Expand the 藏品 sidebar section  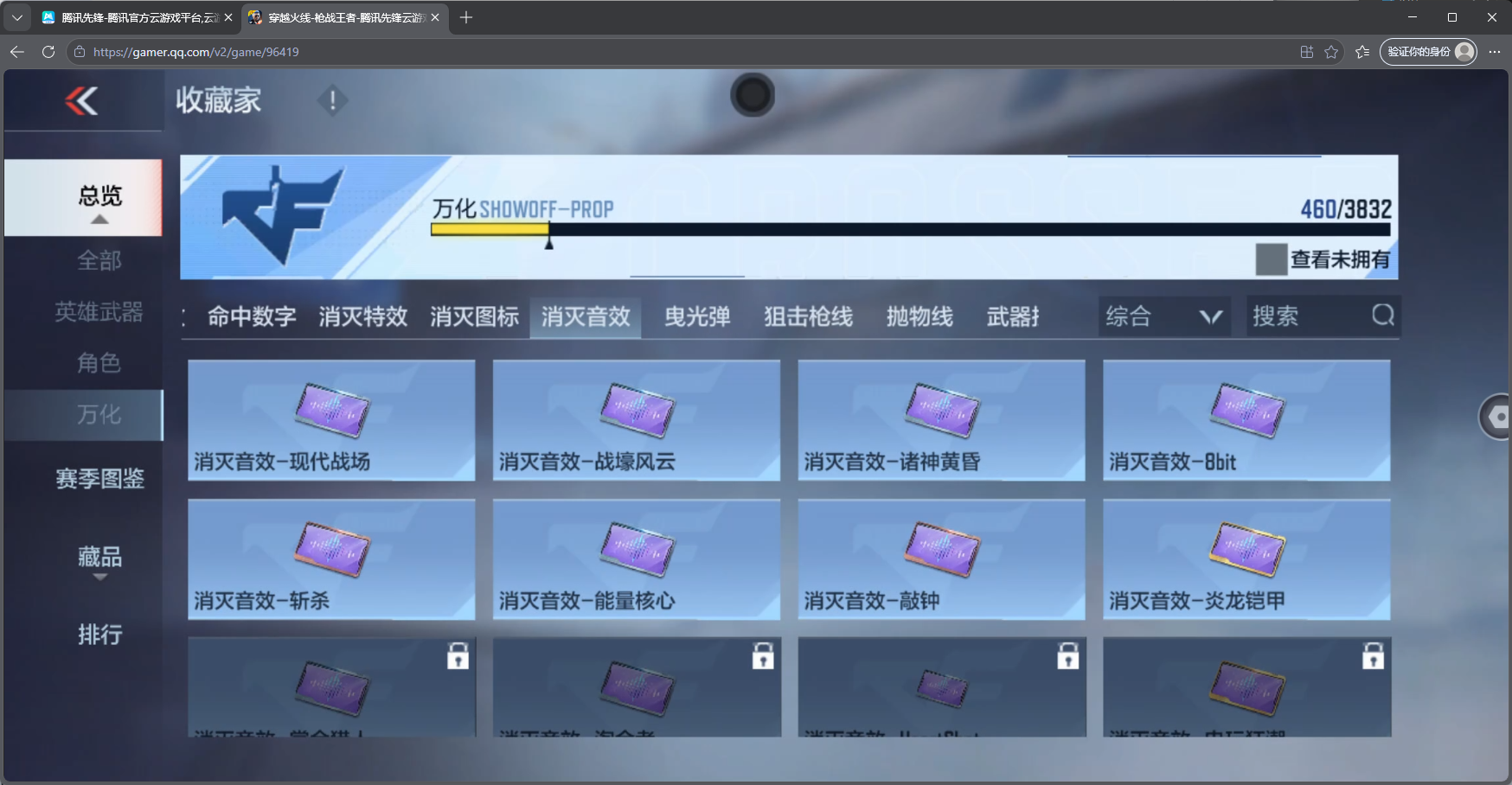click(x=99, y=561)
